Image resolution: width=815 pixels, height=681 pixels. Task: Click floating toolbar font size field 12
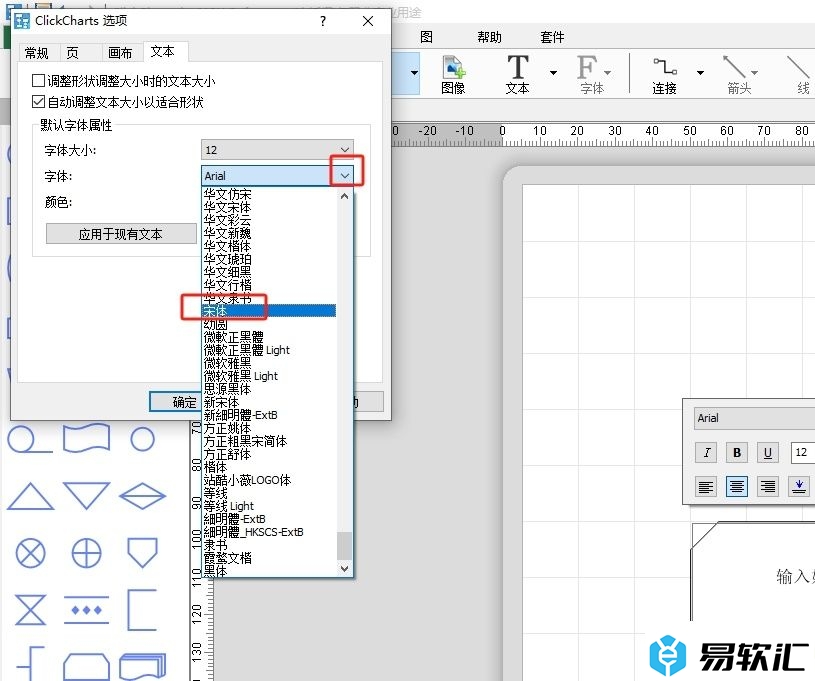[x=803, y=452]
